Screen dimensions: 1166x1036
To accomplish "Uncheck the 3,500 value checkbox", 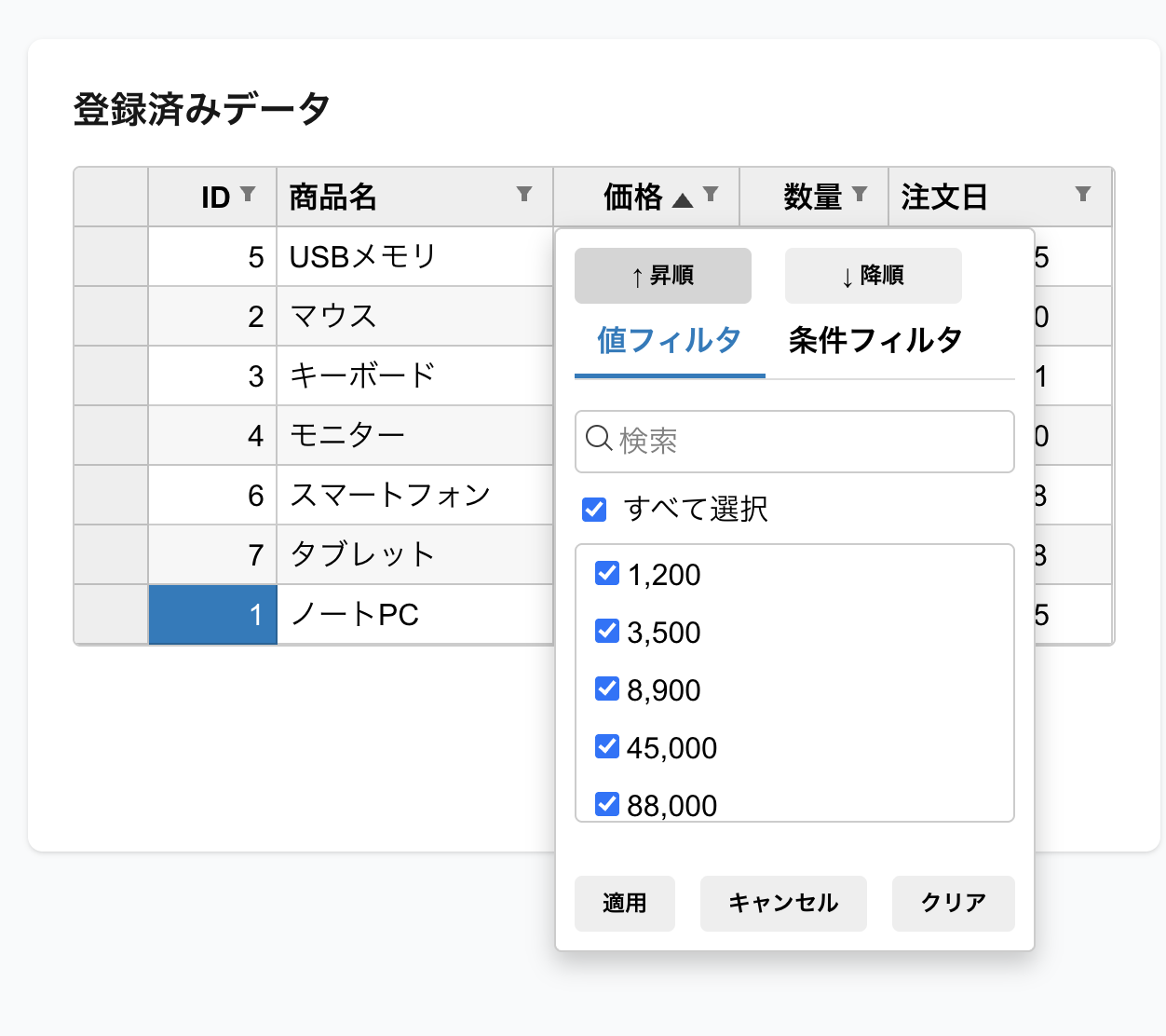I will [607, 632].
